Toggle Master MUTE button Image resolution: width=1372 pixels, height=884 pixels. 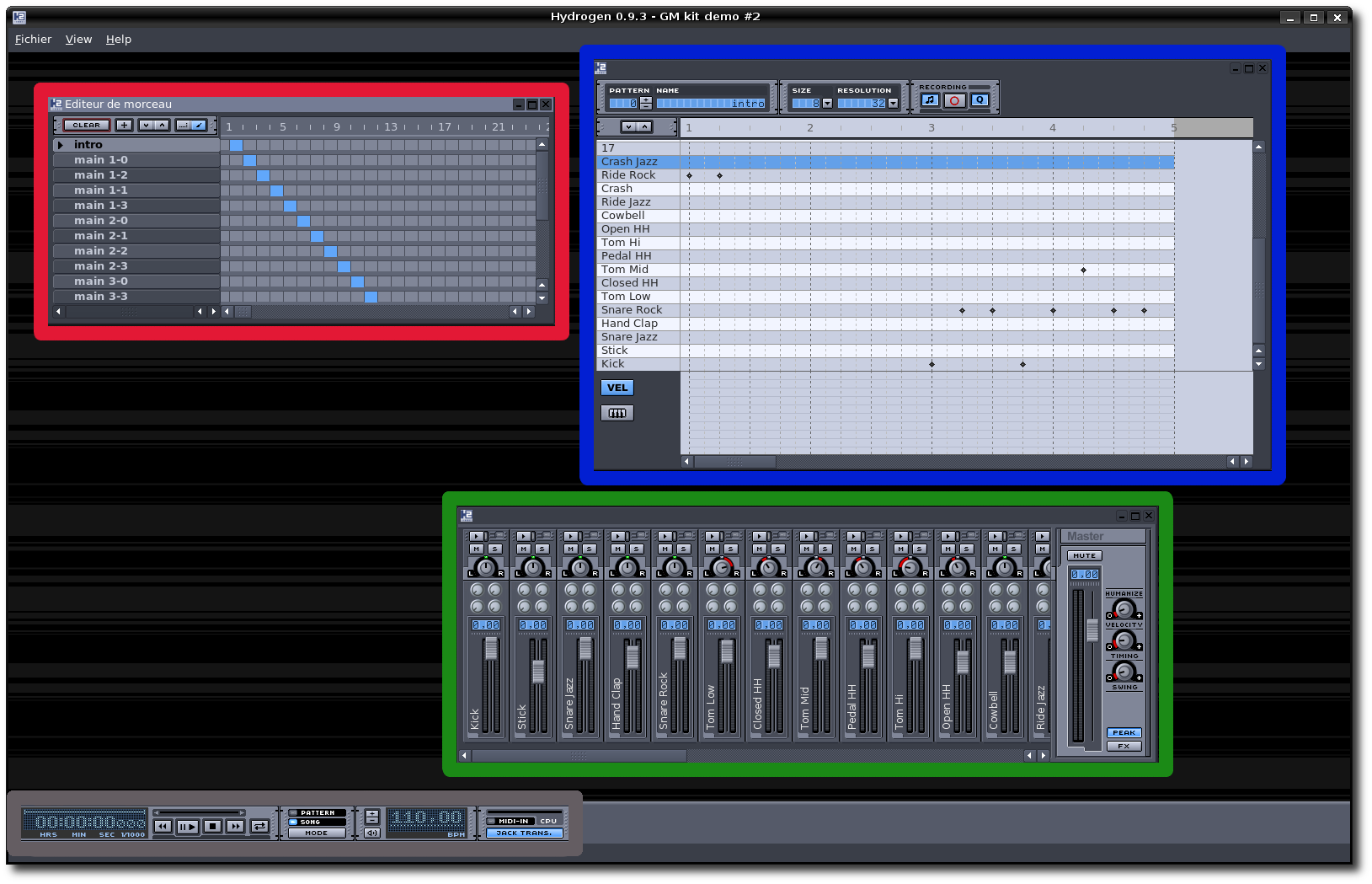pyautogui.click(x=1084, y=555)
